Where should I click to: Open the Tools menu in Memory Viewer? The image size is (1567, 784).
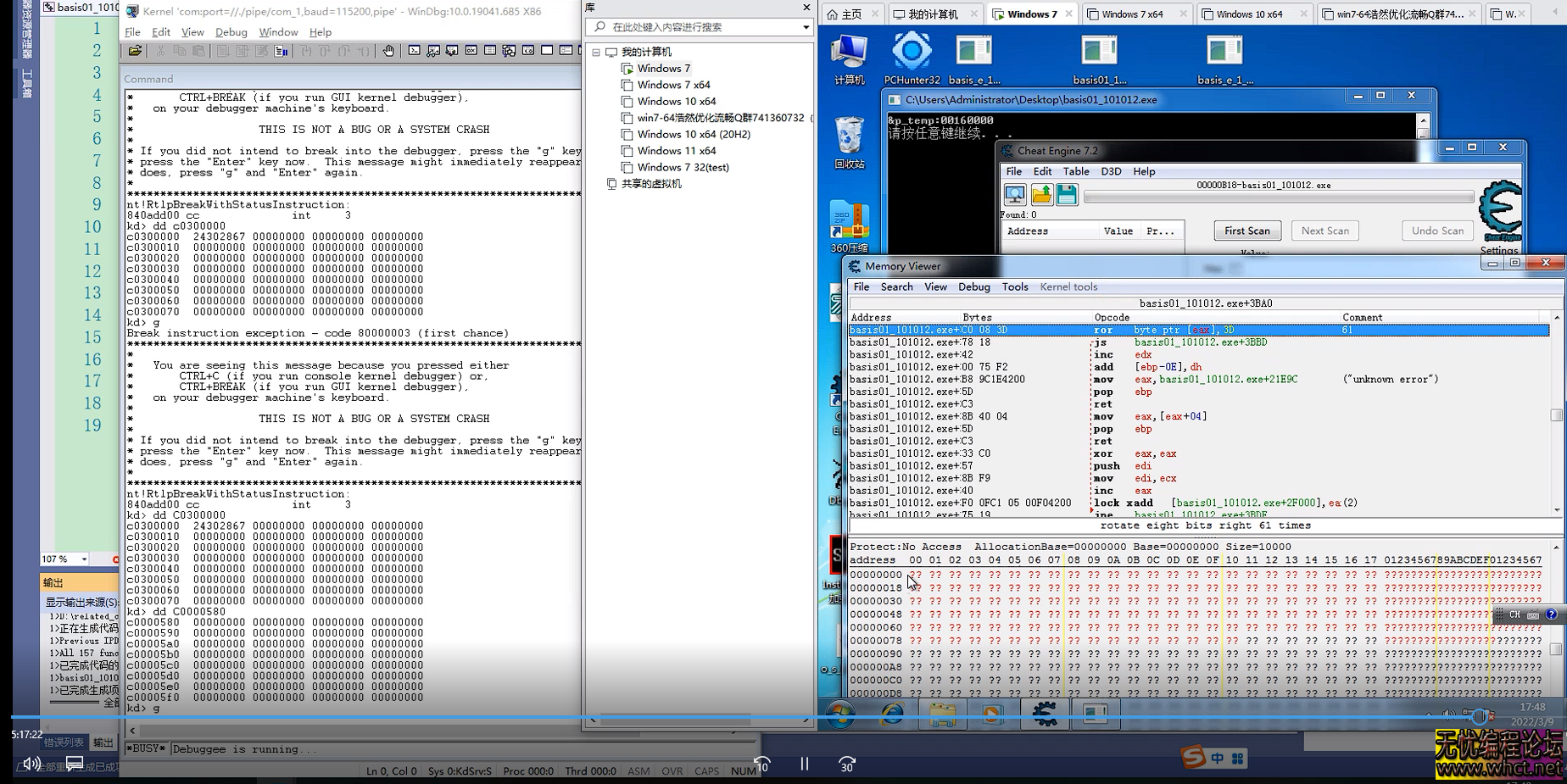pyautogui.click(x=1014, y=286)
